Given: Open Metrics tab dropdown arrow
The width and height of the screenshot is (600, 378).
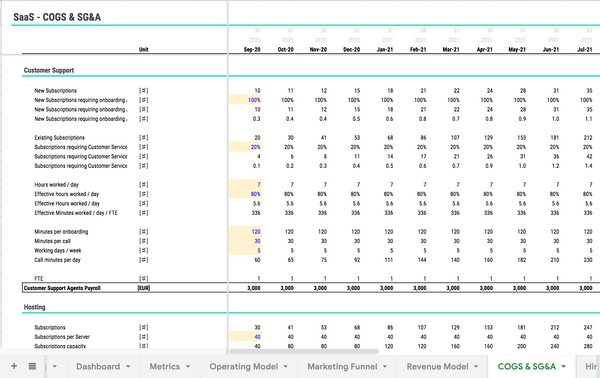Looking at the screenshot, I should tap(188, 367).
